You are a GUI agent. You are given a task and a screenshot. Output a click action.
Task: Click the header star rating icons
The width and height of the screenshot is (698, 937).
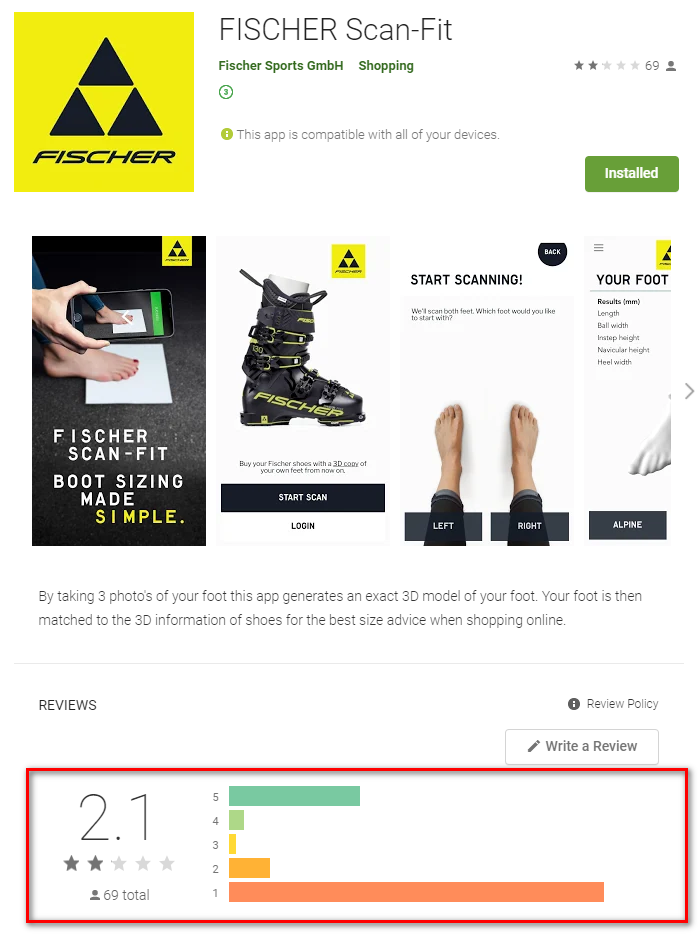607,66
